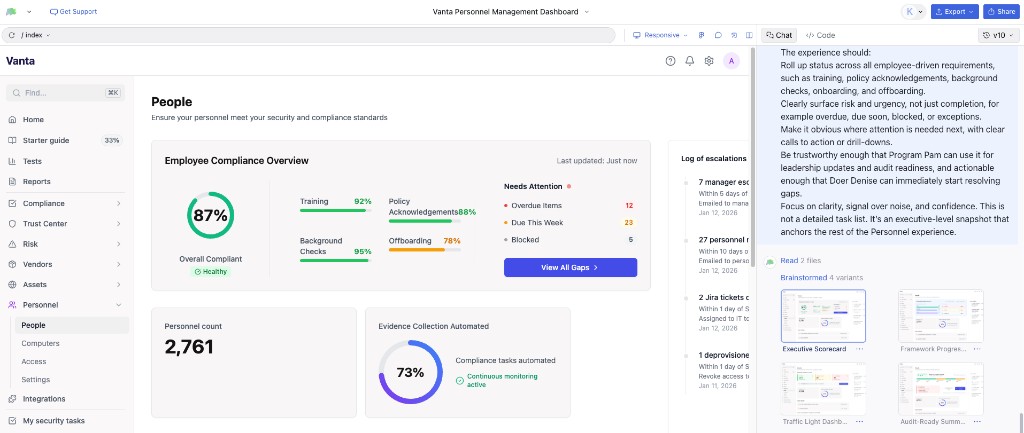The width and height of the screenshot is (1024, 433).
Task: Click the comment bubble icon in the toolbar
Action: click(x=718, y=35)
